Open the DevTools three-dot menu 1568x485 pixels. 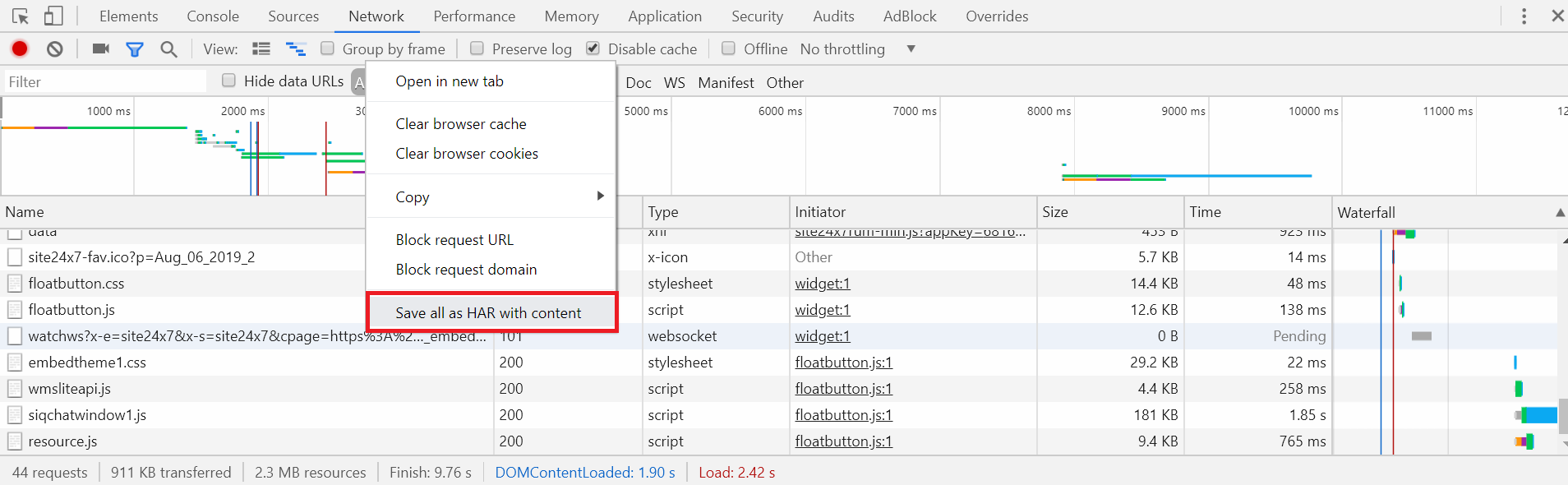[x=1524, y=16]
